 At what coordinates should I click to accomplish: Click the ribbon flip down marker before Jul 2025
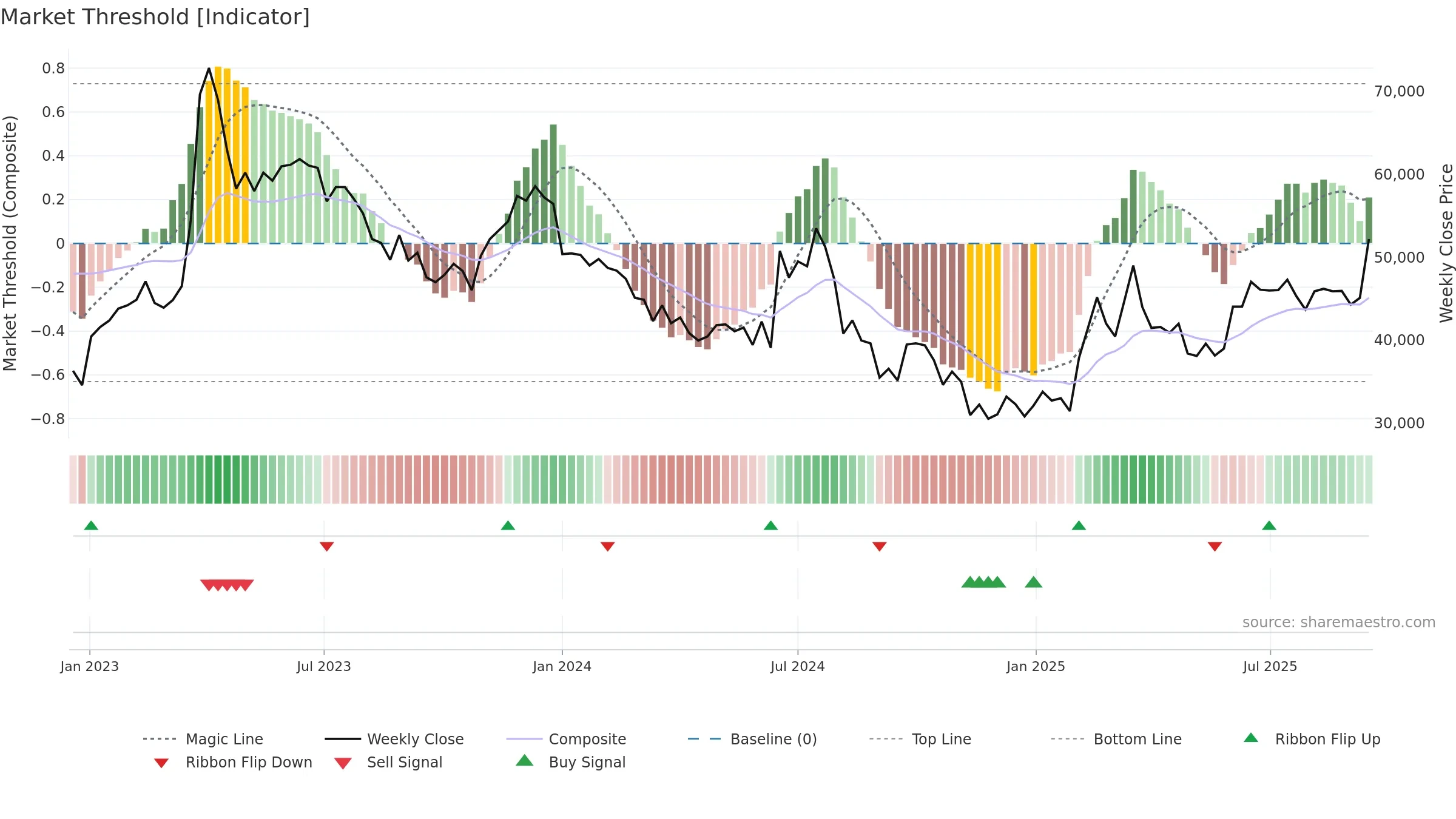[x=1215, y=547]
